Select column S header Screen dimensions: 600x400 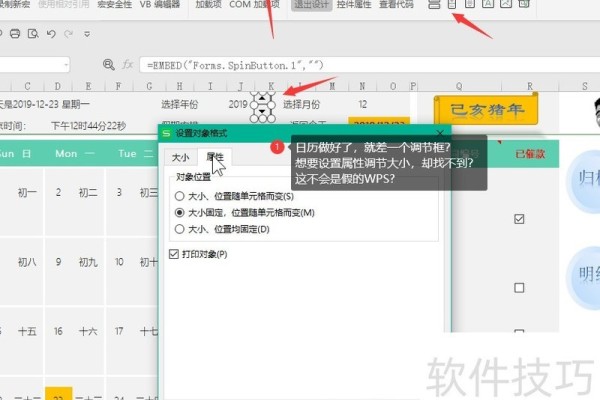coord(584,86)
